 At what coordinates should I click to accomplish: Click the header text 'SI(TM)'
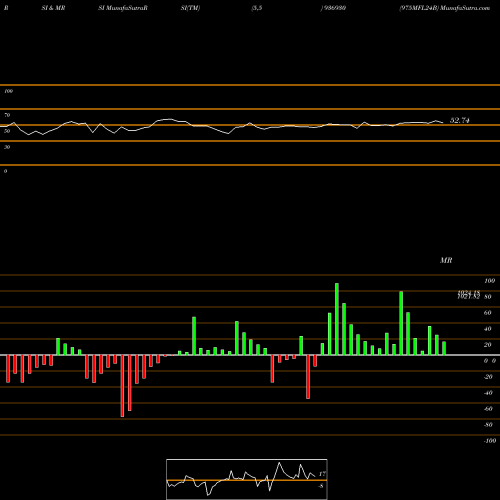(190, 8)
